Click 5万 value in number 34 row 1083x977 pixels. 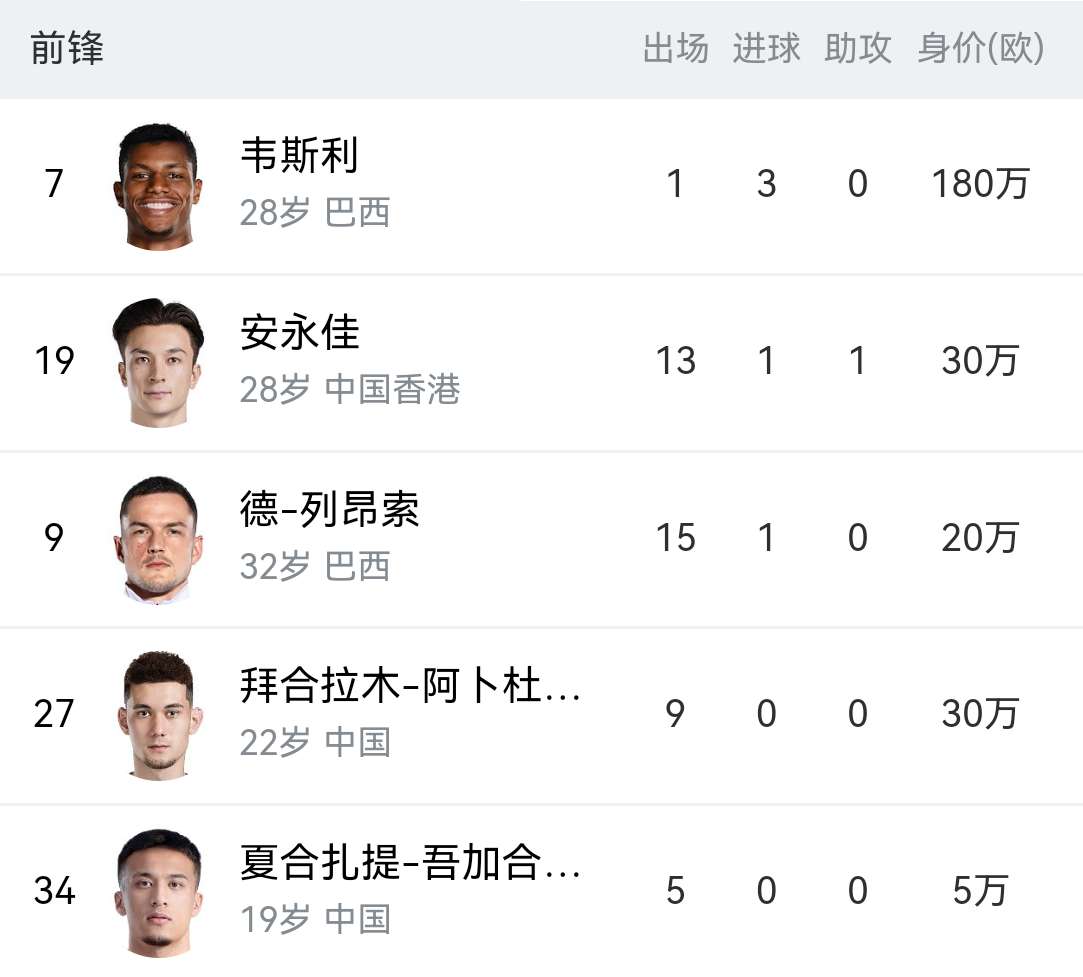point(981,891)
